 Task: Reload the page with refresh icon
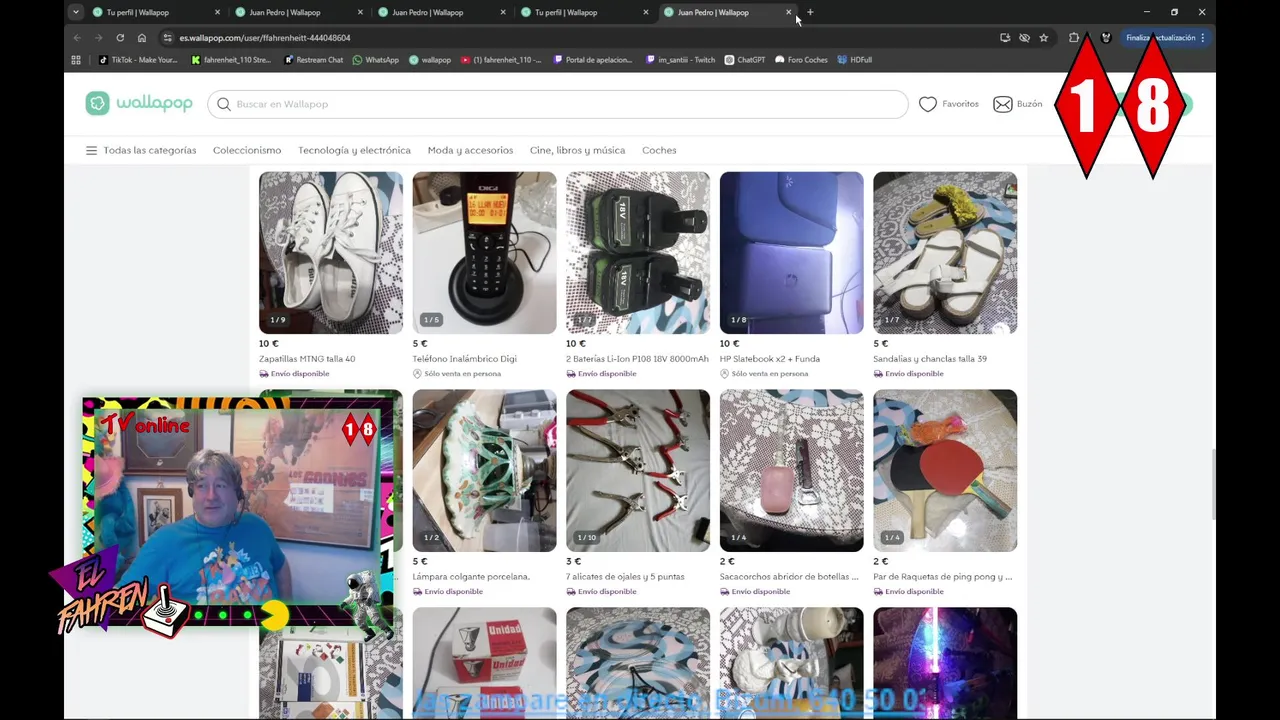pos(120,38)
